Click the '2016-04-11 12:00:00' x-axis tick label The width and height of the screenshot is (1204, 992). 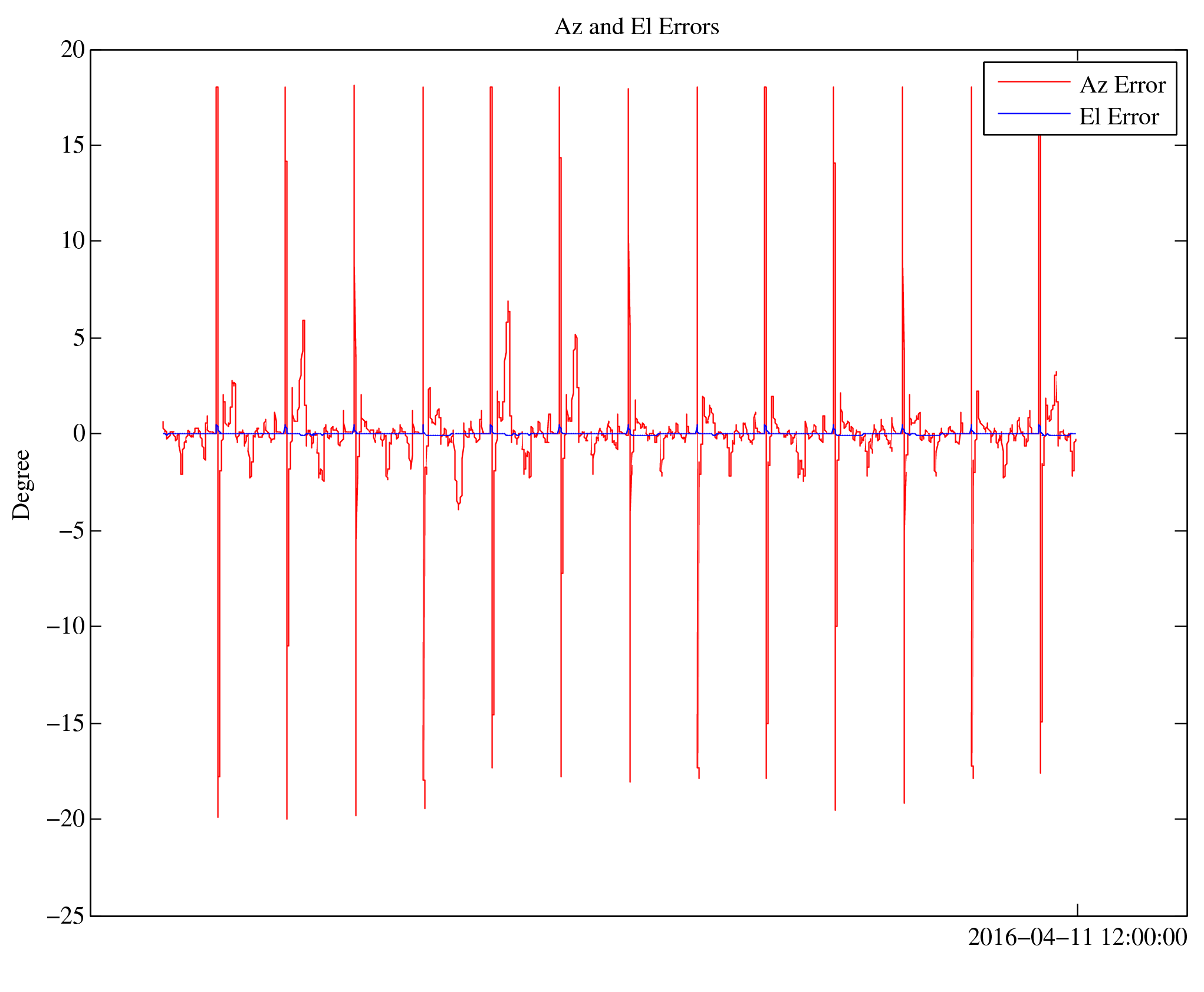1077,937
